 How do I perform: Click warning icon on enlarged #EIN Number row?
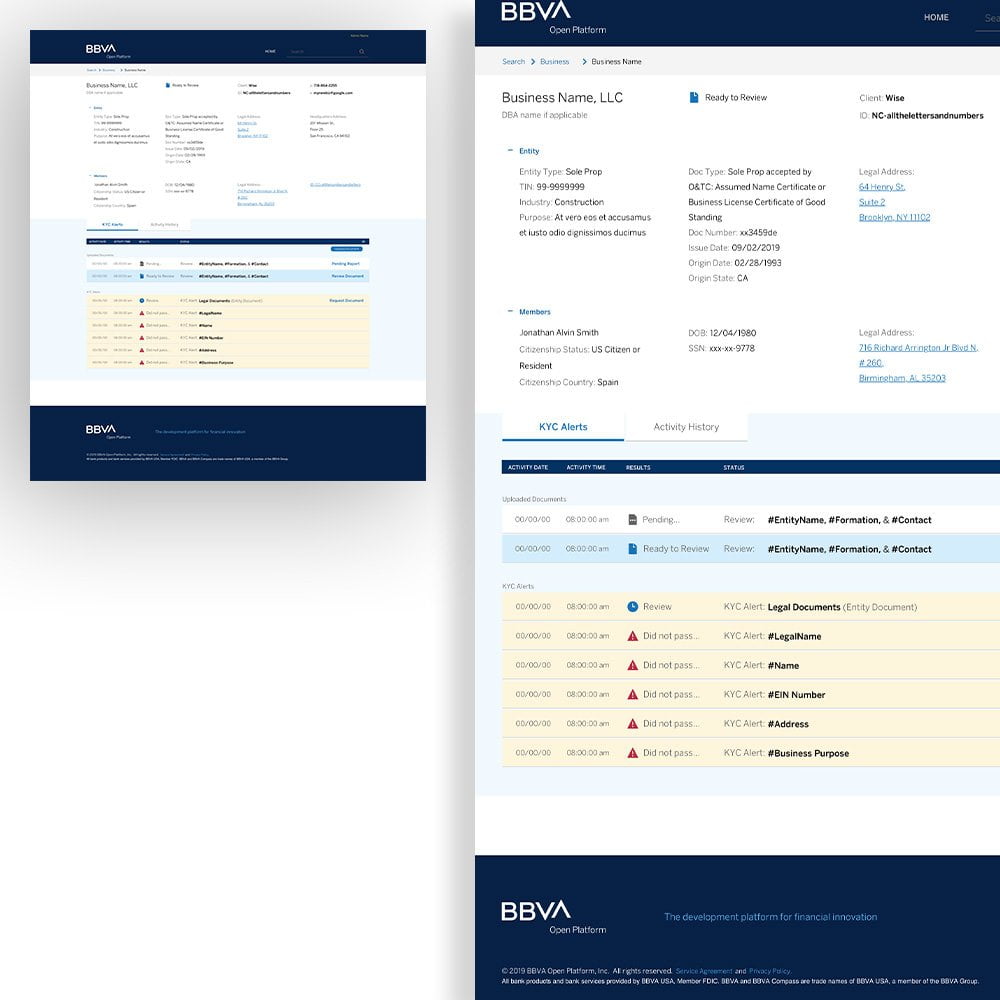pos(632,694)
